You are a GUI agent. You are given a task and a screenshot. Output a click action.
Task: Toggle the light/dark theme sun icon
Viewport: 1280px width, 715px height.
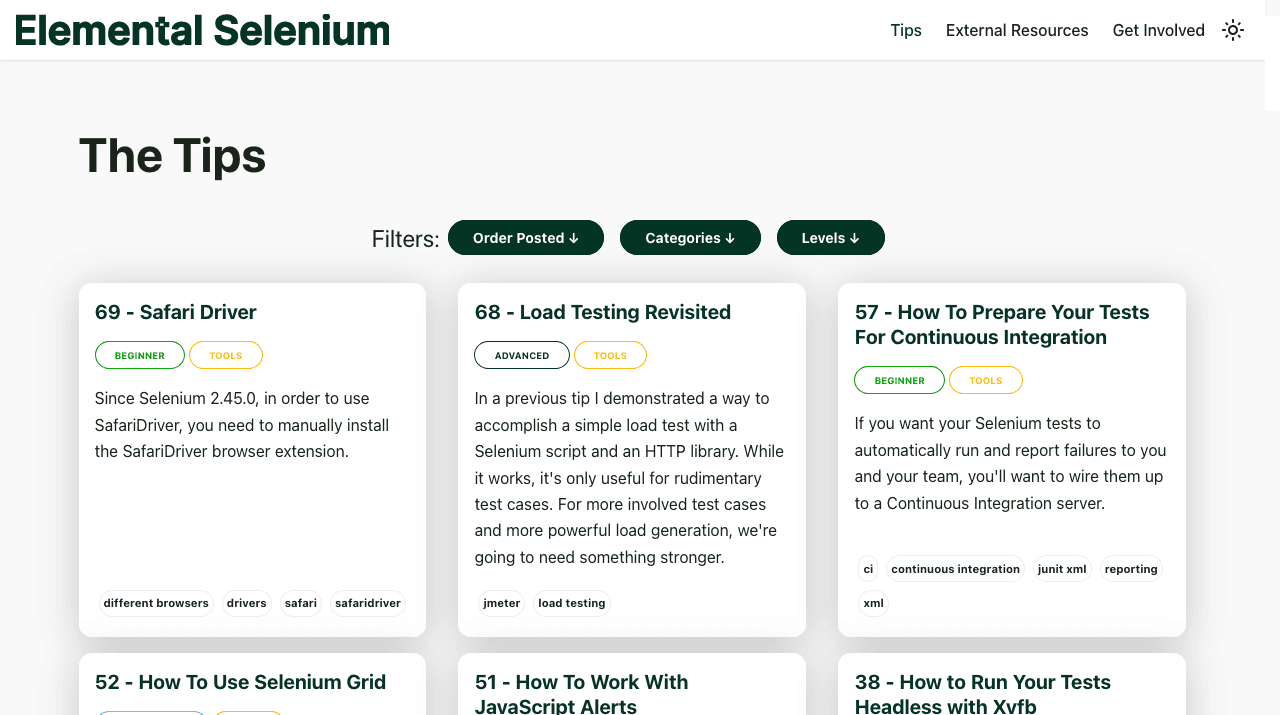pos(1233,30)
